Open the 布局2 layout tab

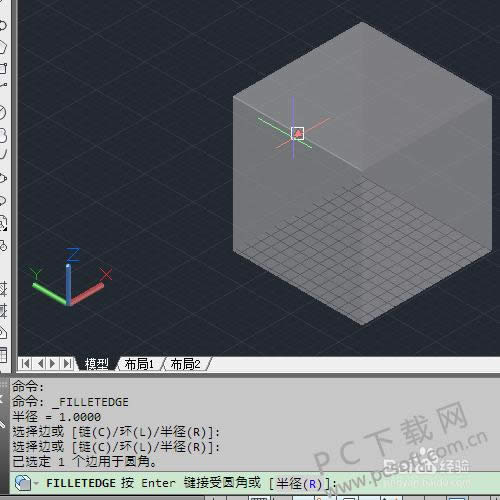click(185, 364)
